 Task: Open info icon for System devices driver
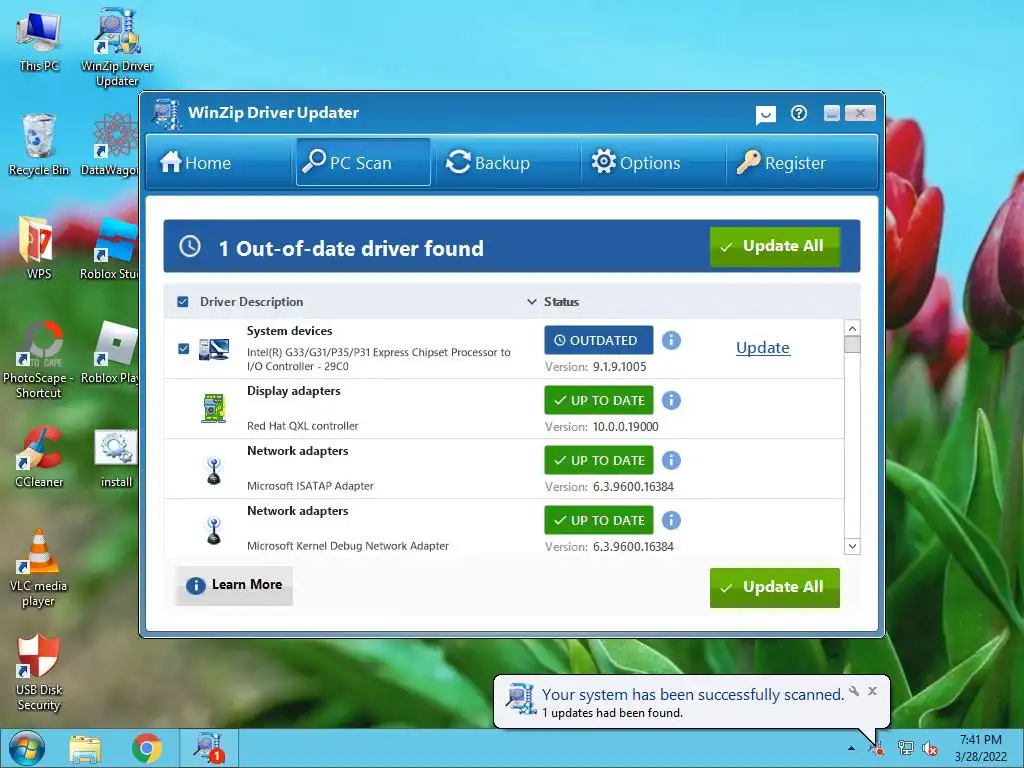point(671,340)
